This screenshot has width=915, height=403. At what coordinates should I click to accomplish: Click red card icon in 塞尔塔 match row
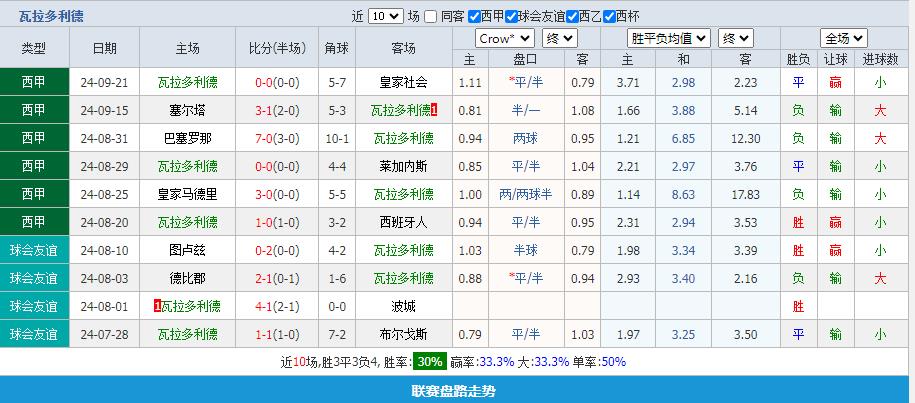(435, 110)
